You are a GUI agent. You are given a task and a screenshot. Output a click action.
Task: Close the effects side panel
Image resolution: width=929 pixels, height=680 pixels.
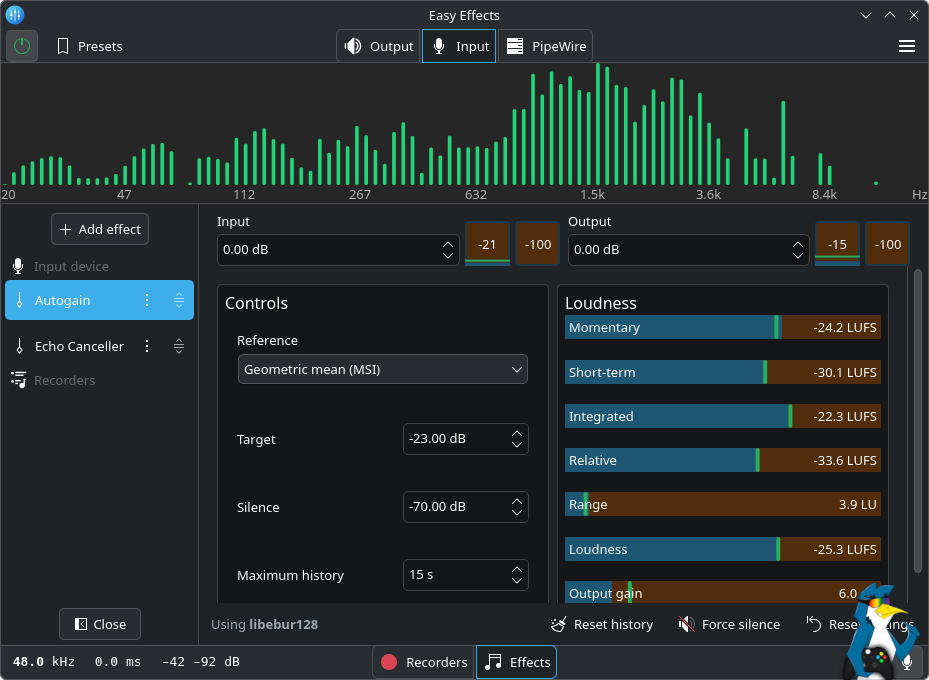[100, 624]
